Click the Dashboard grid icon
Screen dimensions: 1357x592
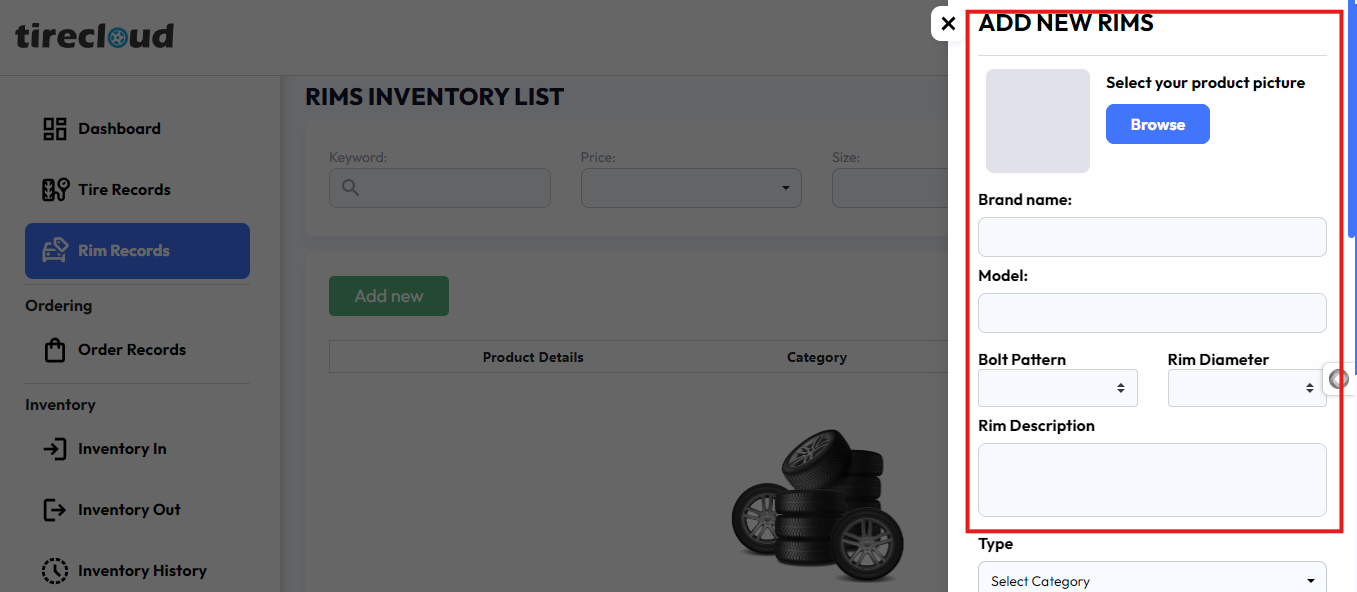(54, 129)
